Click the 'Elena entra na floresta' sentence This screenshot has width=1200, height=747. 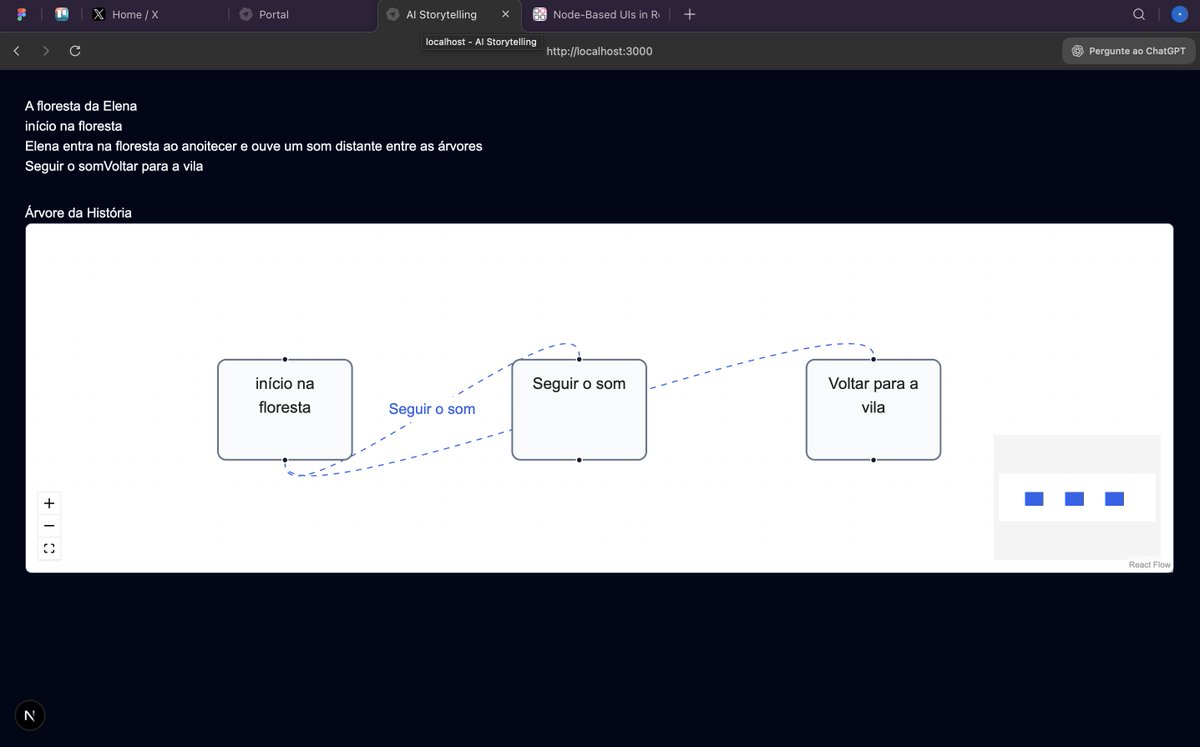pos(254,146)
